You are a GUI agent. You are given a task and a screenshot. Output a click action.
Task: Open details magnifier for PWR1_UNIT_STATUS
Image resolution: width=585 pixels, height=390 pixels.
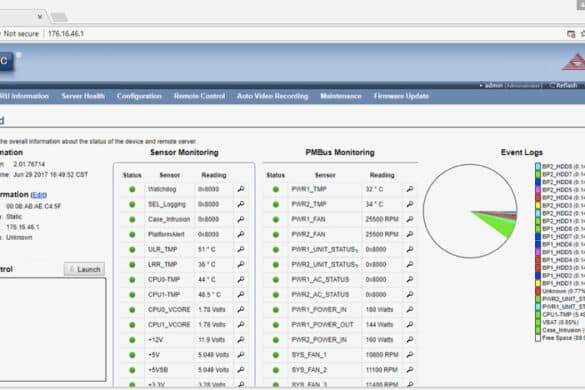pos(410,249)
